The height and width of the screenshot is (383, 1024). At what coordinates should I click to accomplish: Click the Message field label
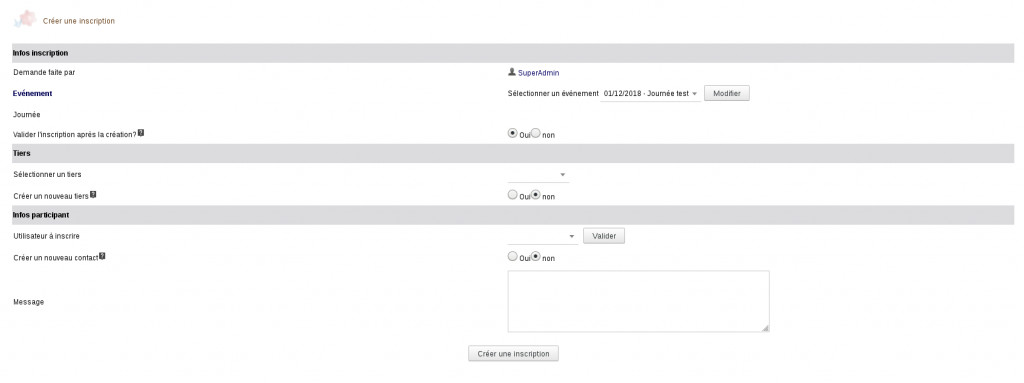coord(29,302)
